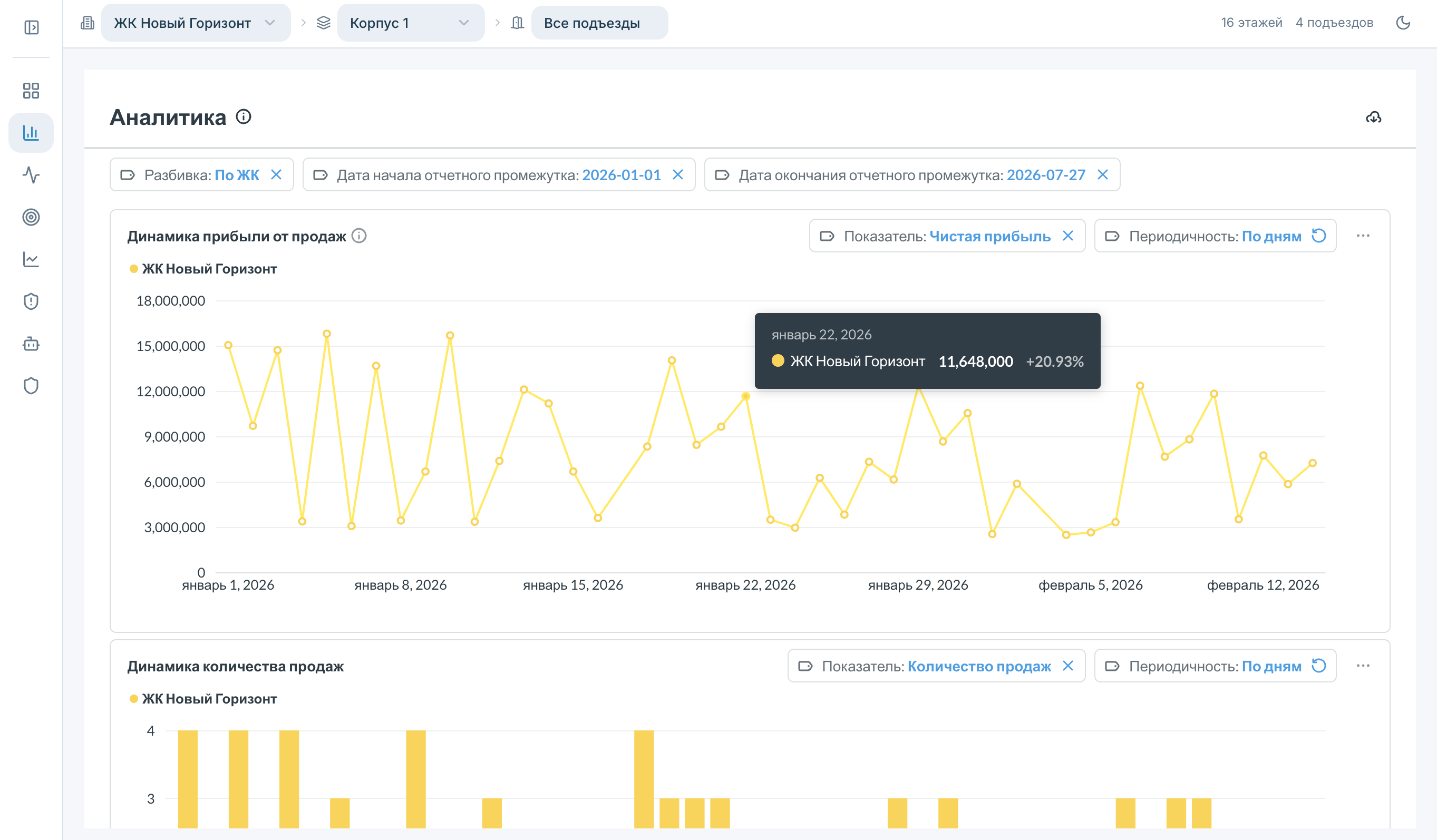
Task: Click the January 22 data point on profit chart
Action: (745, 397)
